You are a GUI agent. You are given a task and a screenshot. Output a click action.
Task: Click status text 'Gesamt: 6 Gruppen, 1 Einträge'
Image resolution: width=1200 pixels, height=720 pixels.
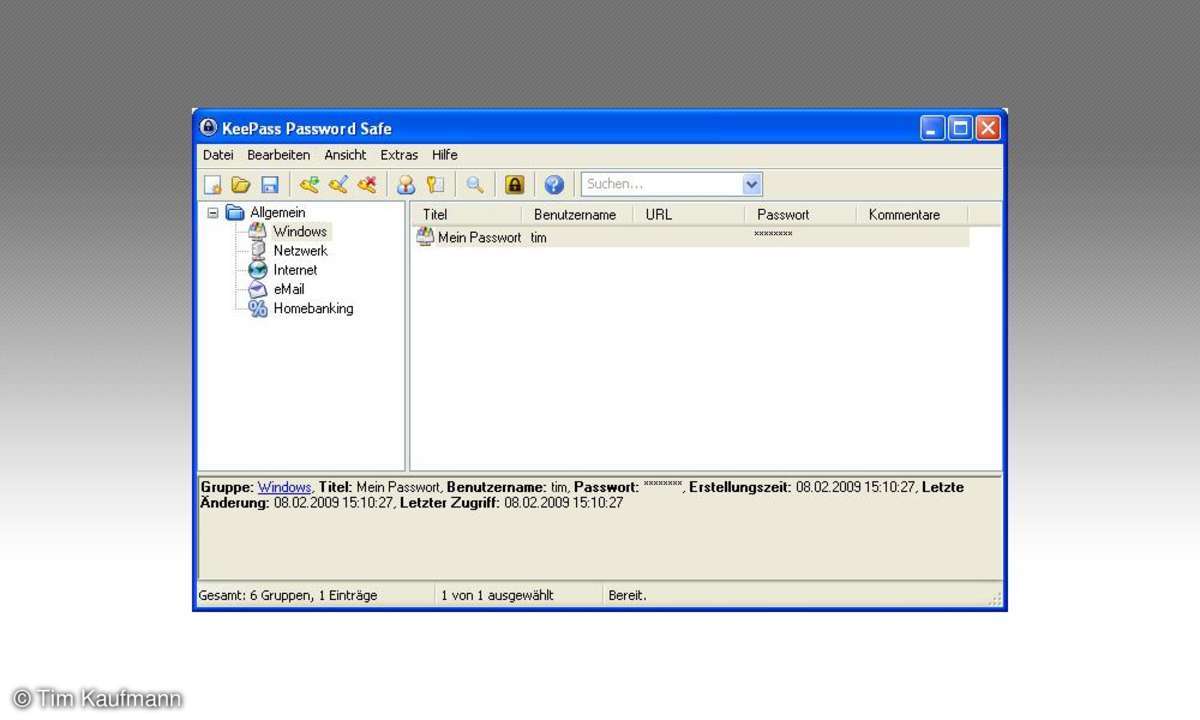point(288,595)
